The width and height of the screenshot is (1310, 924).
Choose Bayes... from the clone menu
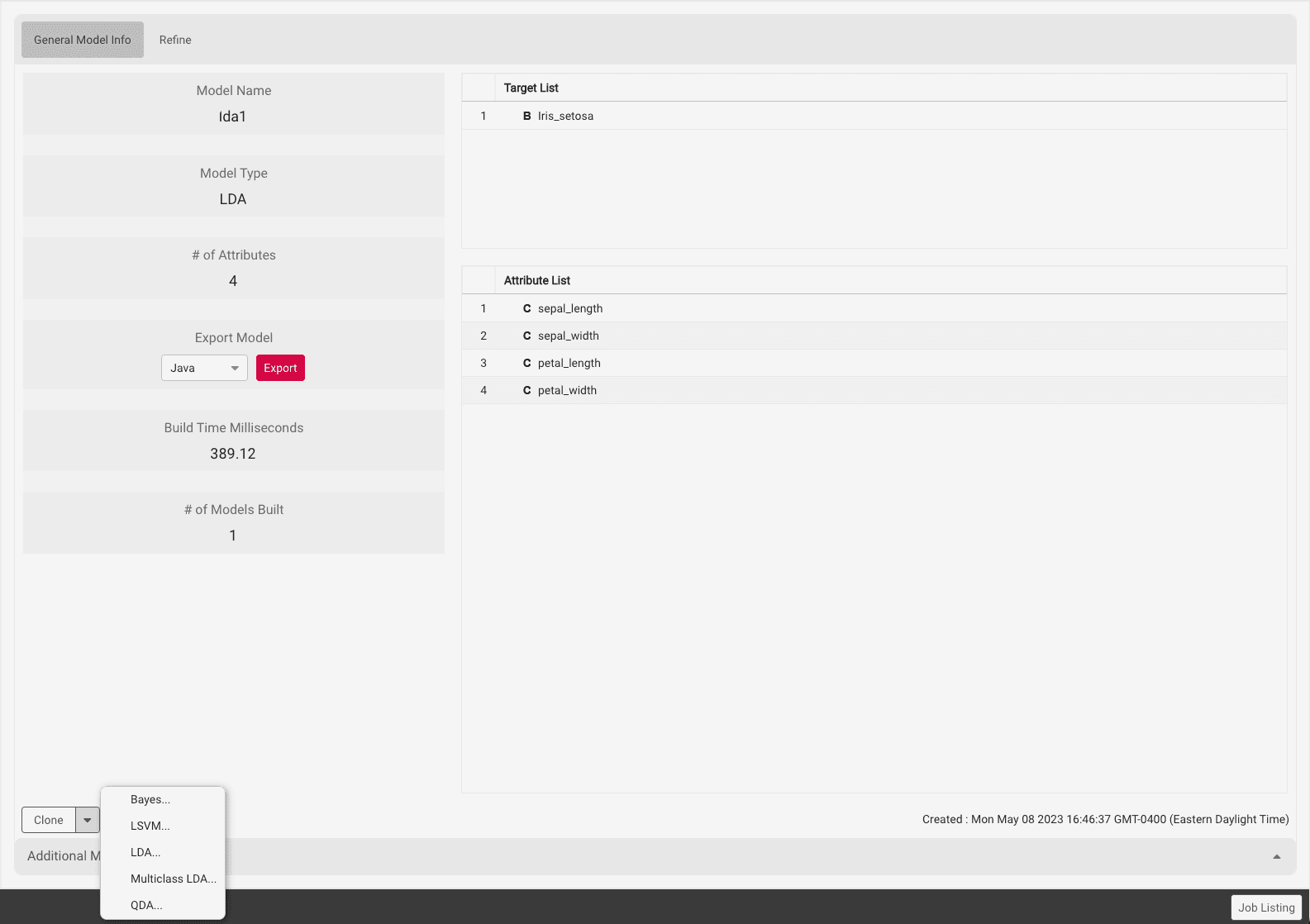(x=163, y=799)
